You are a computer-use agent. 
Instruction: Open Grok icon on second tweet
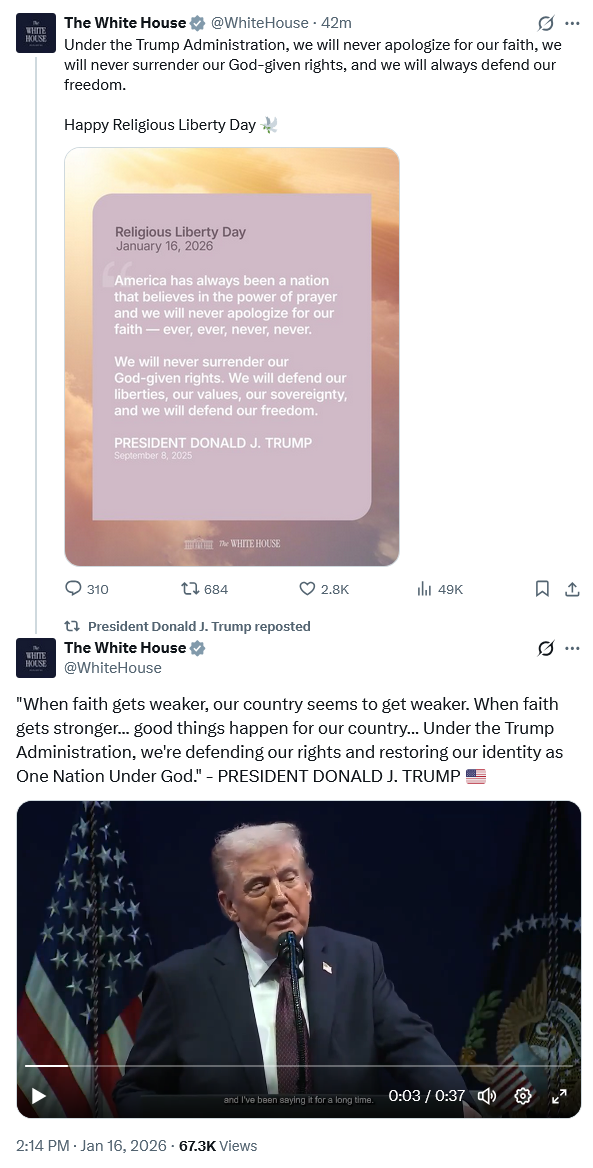[546, 649]
